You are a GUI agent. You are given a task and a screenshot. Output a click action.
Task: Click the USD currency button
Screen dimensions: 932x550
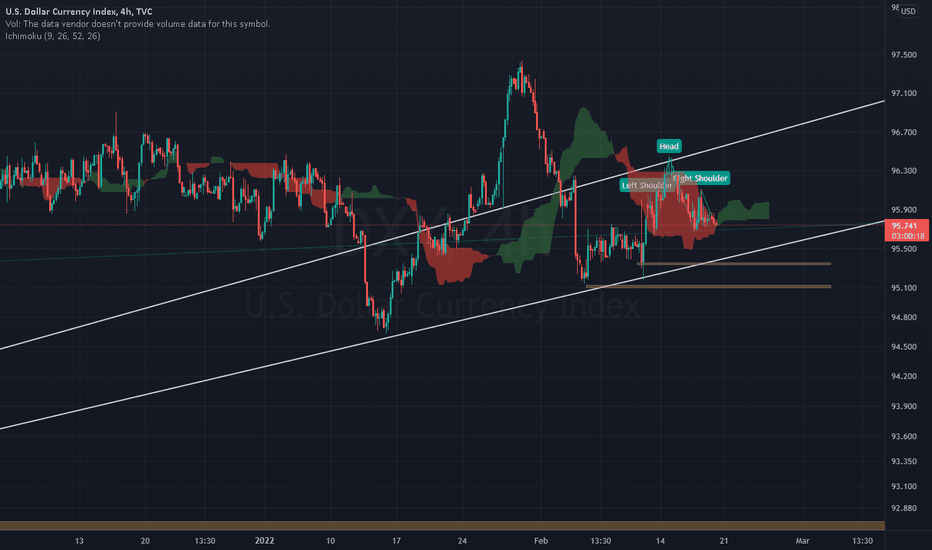[908, 11]
